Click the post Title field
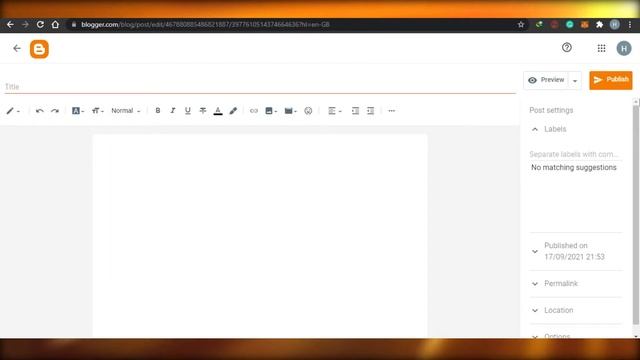This screenshot has width=640, height=360. tap(260, 87)
